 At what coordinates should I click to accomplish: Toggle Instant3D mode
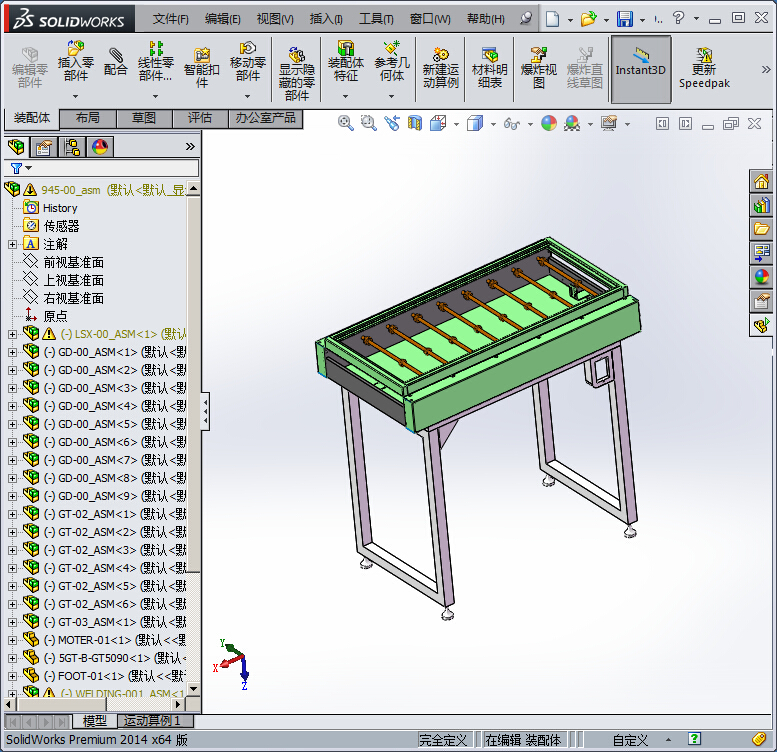(641, 69)
